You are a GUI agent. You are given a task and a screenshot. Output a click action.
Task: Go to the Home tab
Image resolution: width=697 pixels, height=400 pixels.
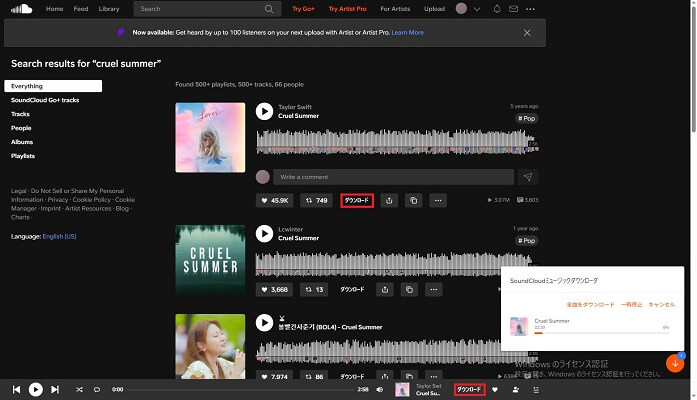(54, 8)
